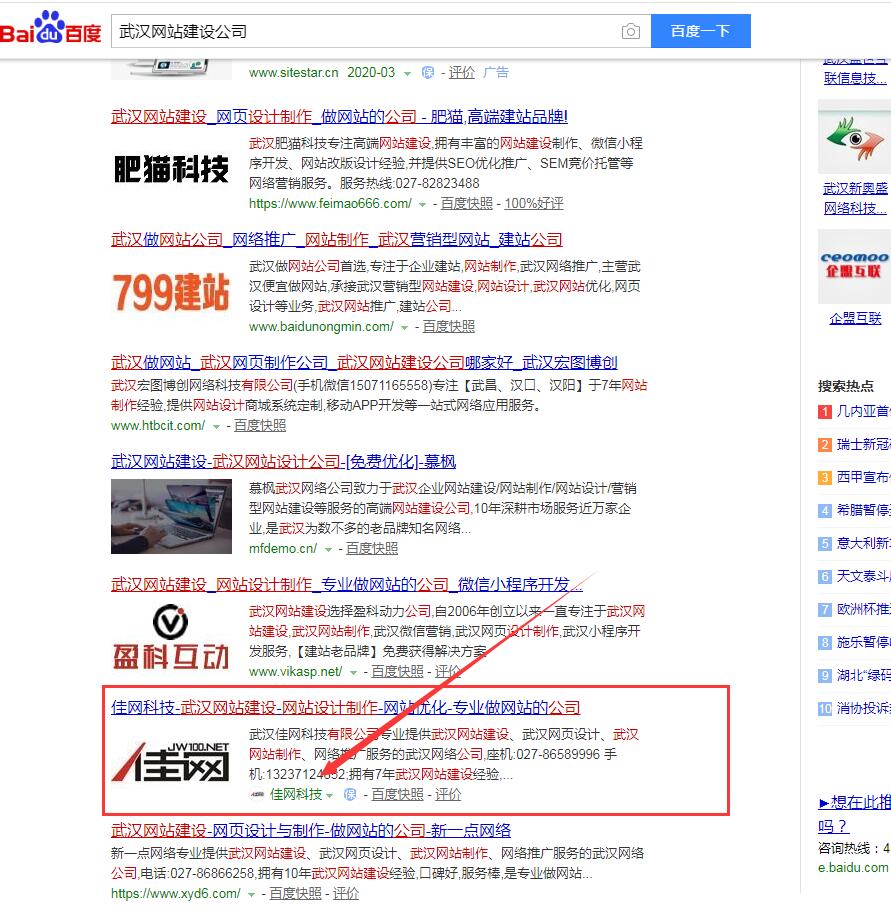Expand dropdown arrow next to feimao666.com

pos(423,205)
